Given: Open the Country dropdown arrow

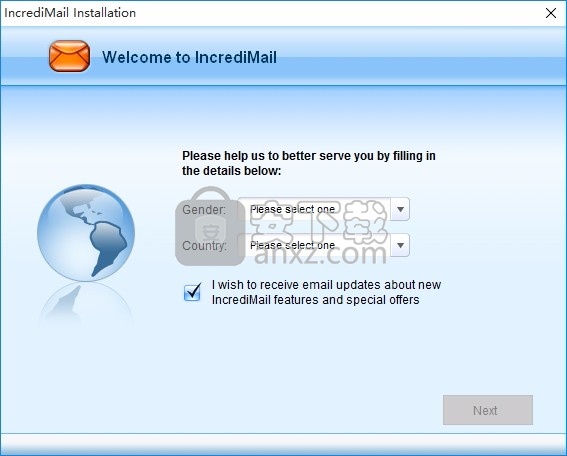Looking at the screenshot, I should (x=400, y=245).
